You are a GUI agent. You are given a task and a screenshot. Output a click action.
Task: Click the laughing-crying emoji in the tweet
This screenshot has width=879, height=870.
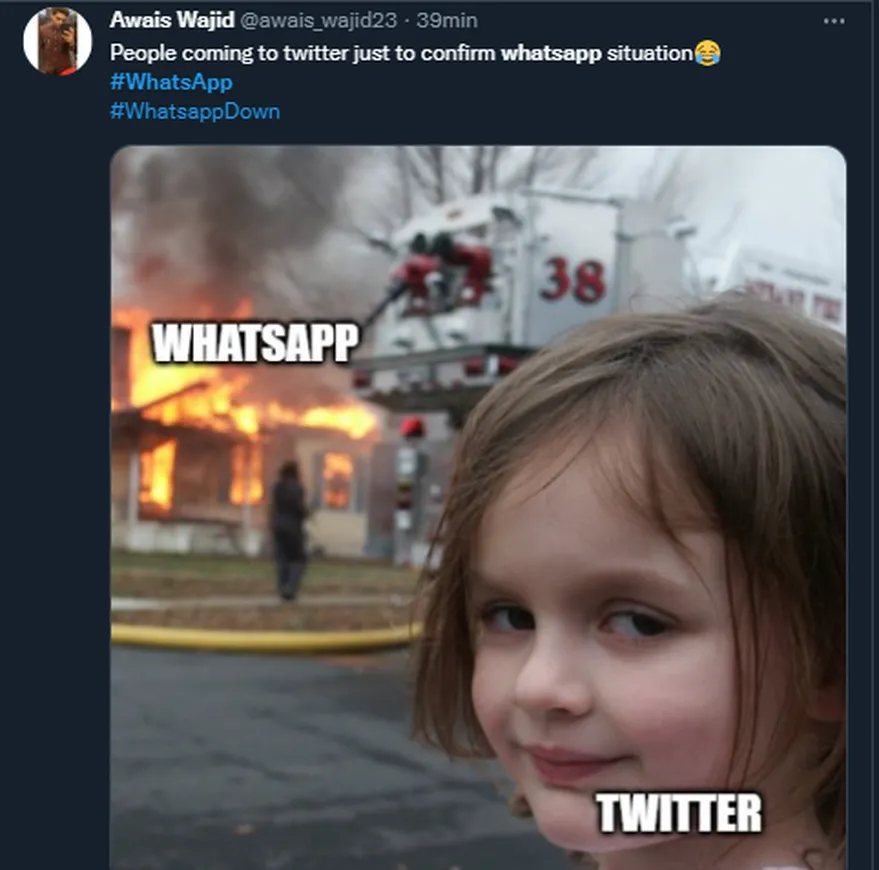707,53
